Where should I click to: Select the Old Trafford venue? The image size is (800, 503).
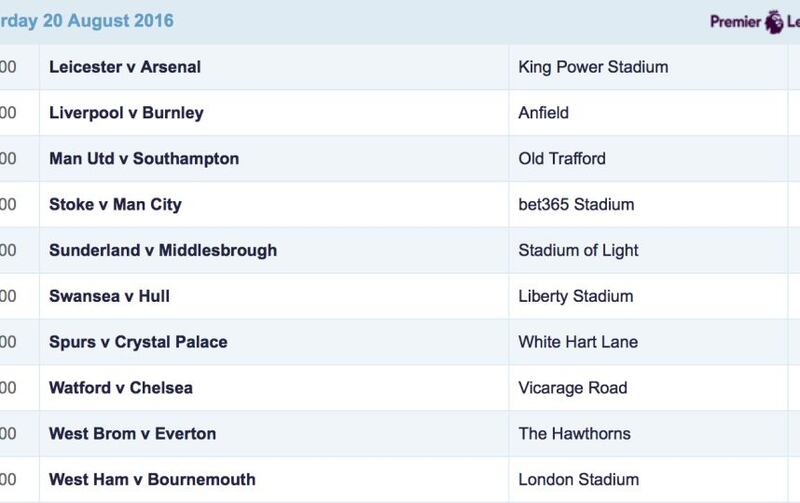(562, 159)
